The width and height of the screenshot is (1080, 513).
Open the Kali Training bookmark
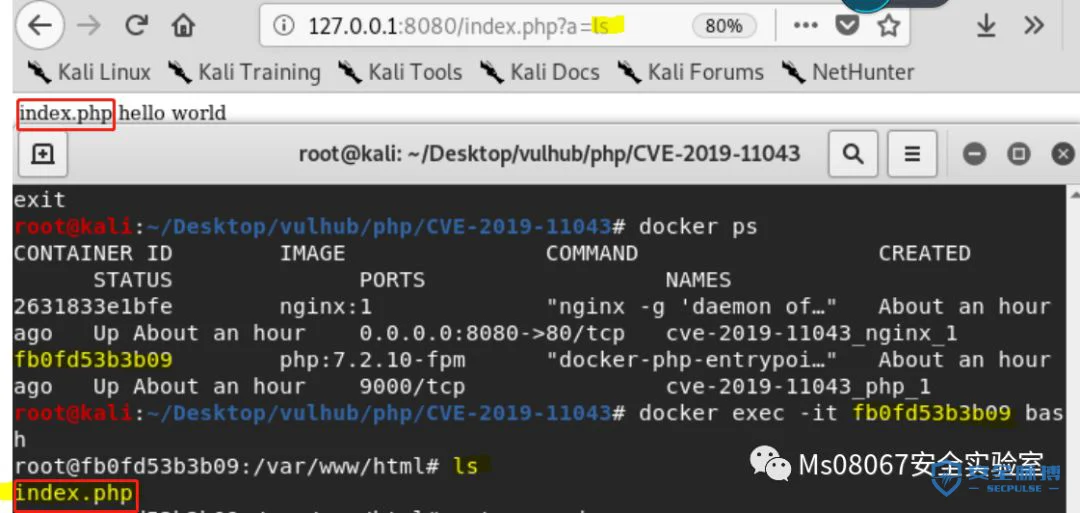[244, 72]
